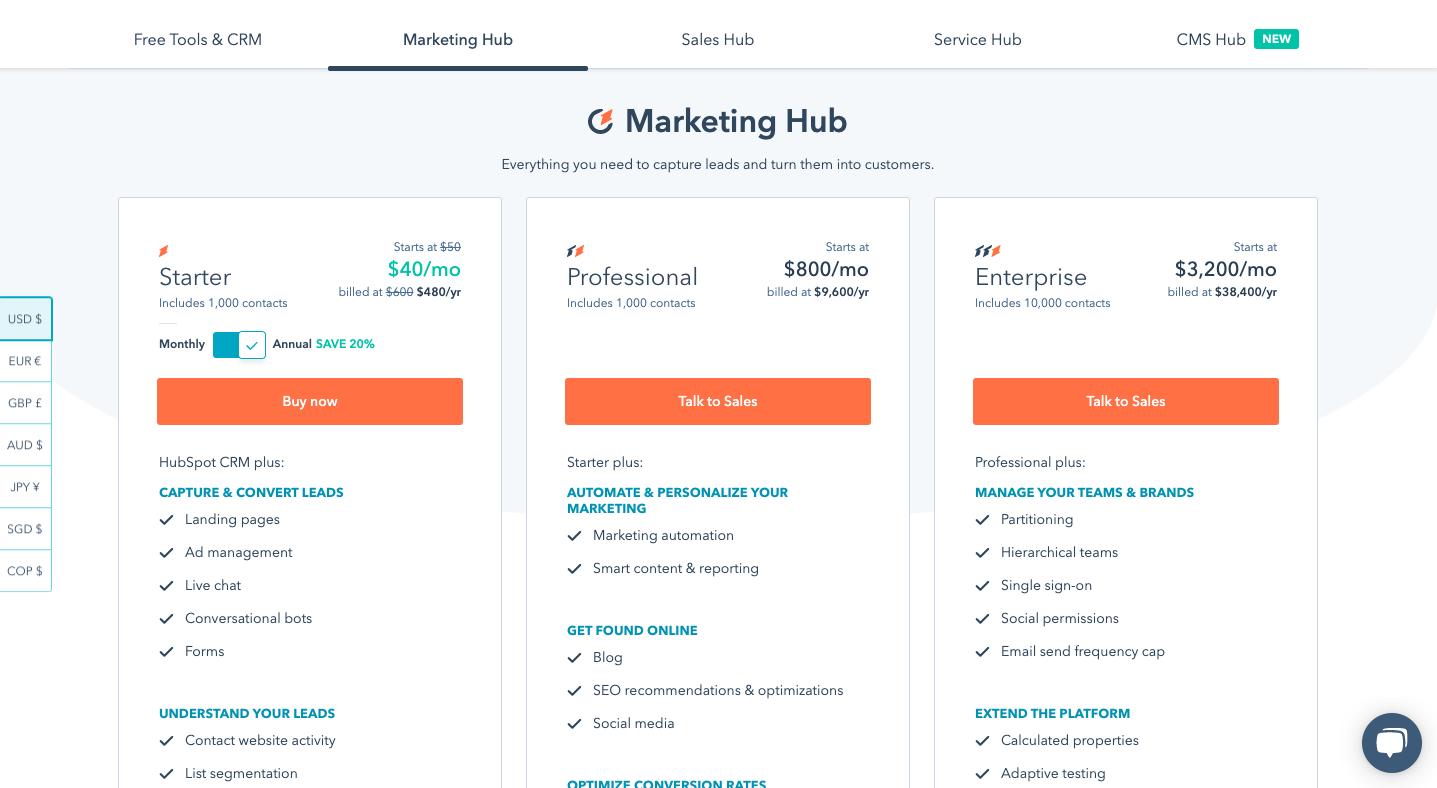Click Buy now for Starter plan
This screenshot has width=1437, height=788.
tap(310, 401)
